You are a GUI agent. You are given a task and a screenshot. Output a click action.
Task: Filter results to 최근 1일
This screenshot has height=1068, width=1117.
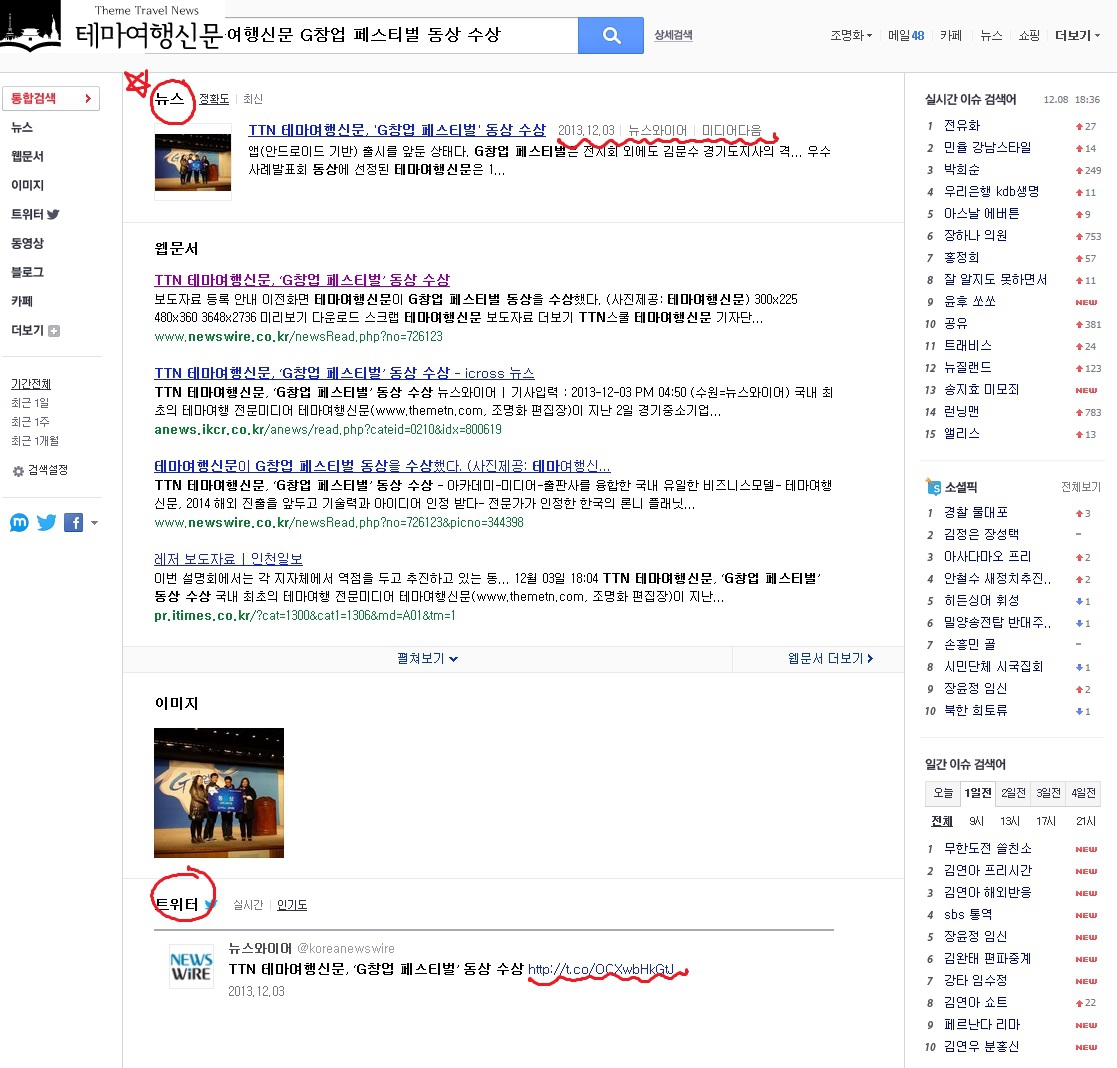pyautogui.click(x=30, y=403)
